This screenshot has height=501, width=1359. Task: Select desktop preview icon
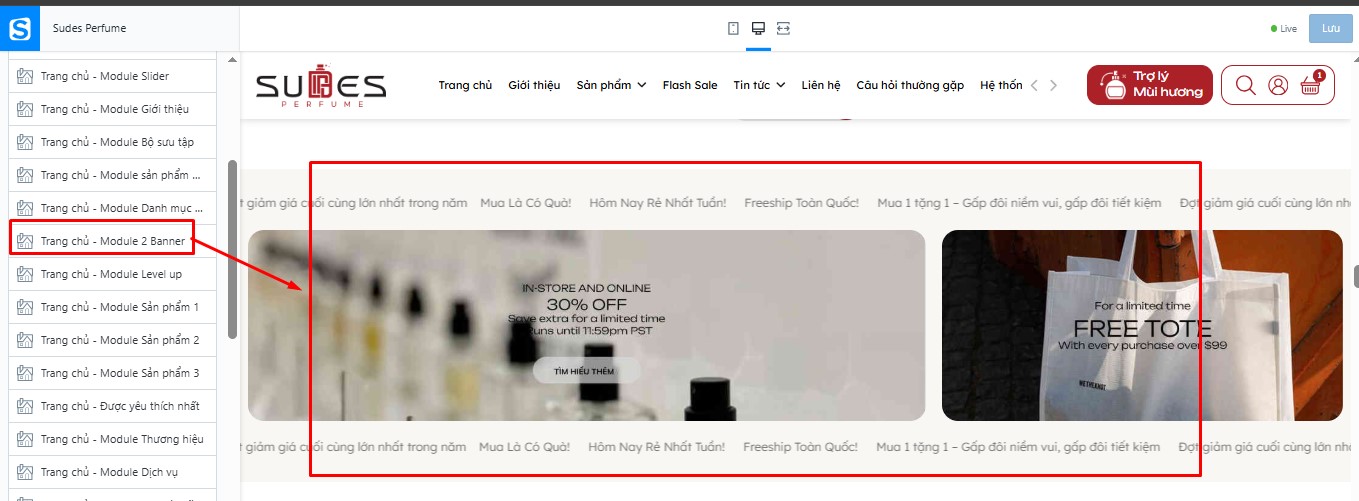point(758,28)
